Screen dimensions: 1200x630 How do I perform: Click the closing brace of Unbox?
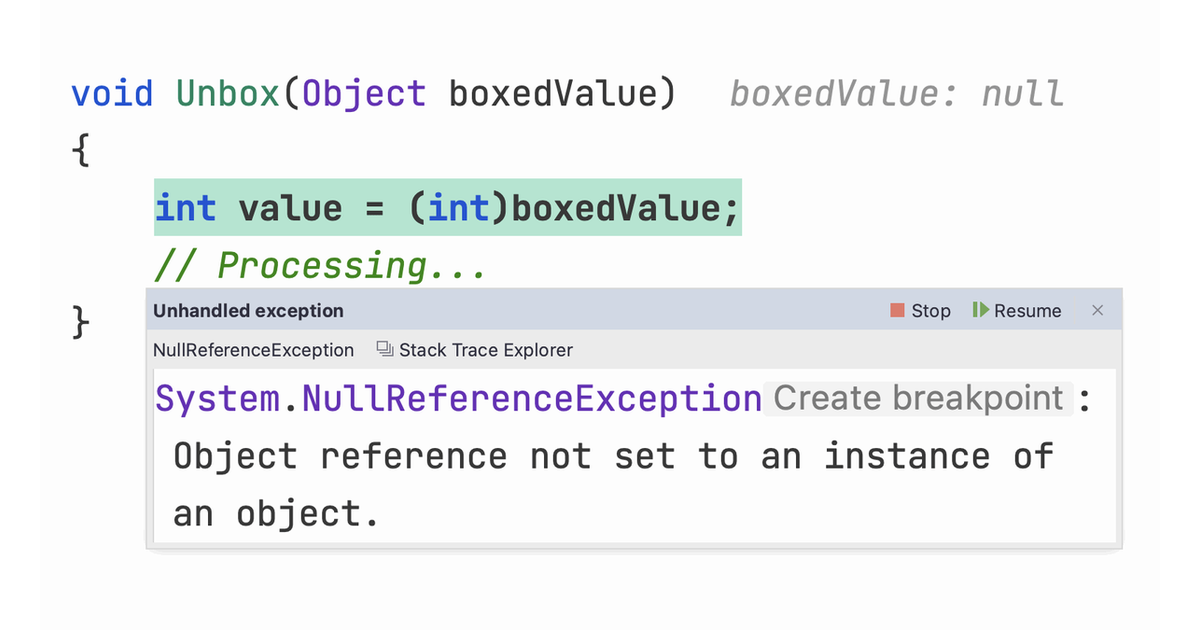coord(79,322)
